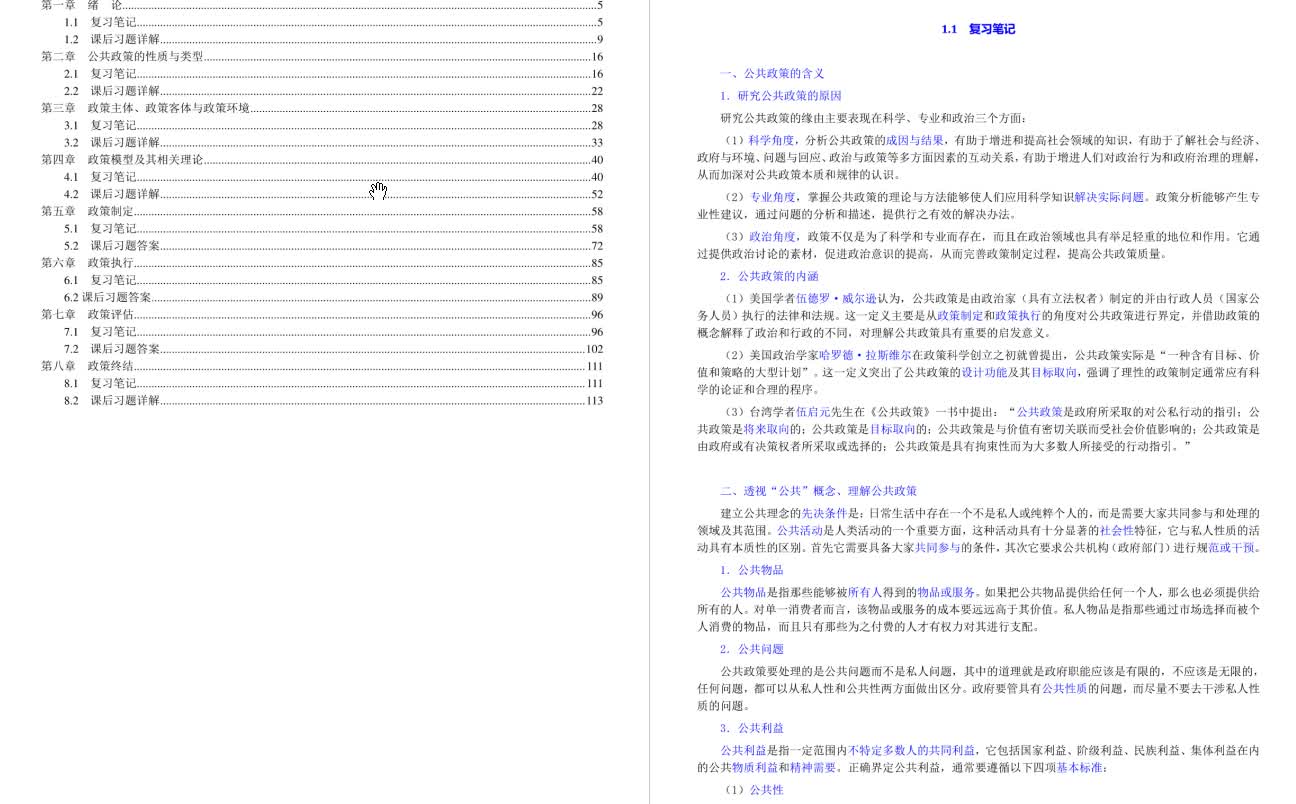The image size is (1296, 804).
Task: Jump to 第六章 政策执行 in contents
Action: point(322,262)
